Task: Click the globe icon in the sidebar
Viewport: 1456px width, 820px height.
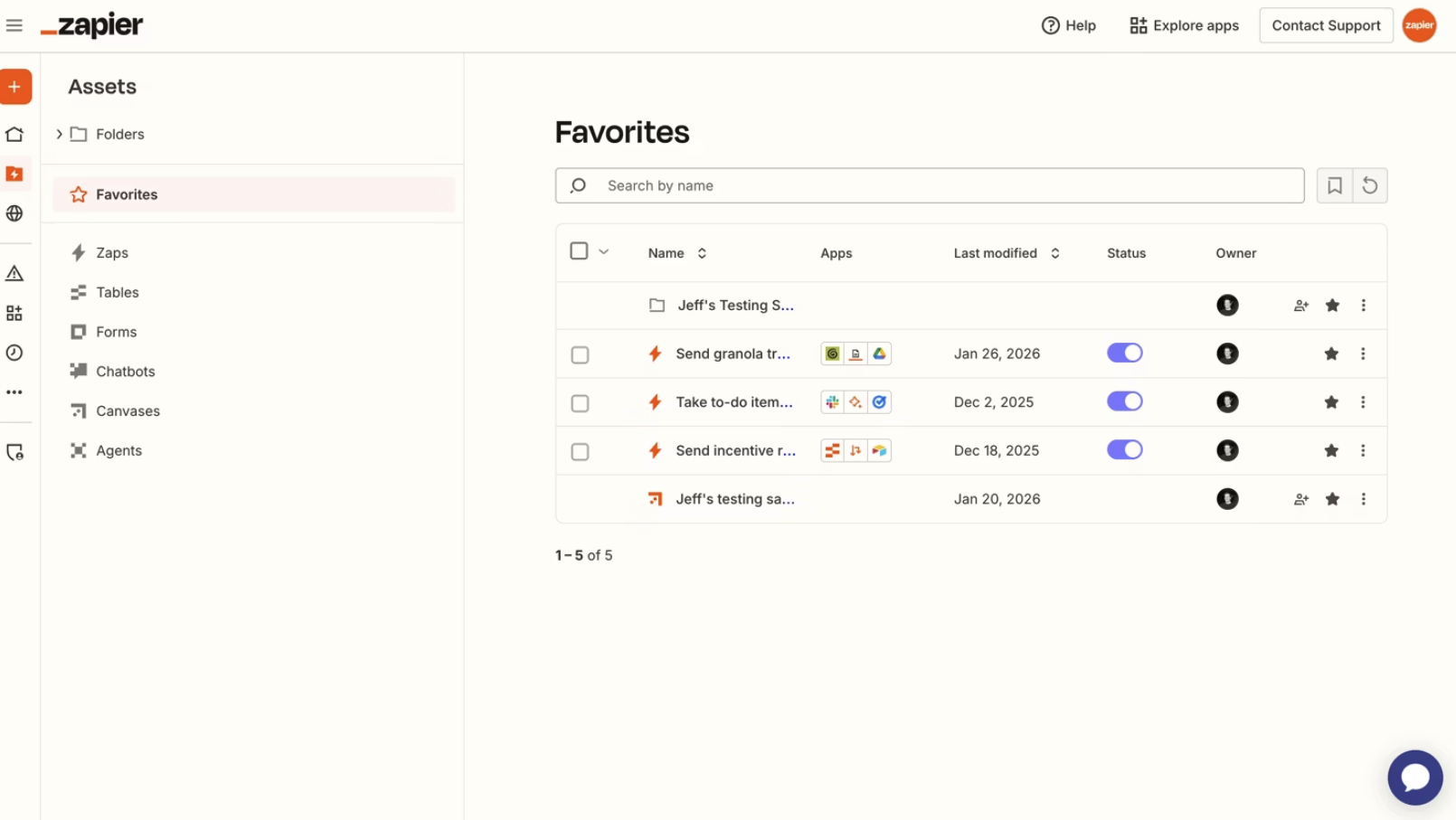Action: (x=14, y=213)
